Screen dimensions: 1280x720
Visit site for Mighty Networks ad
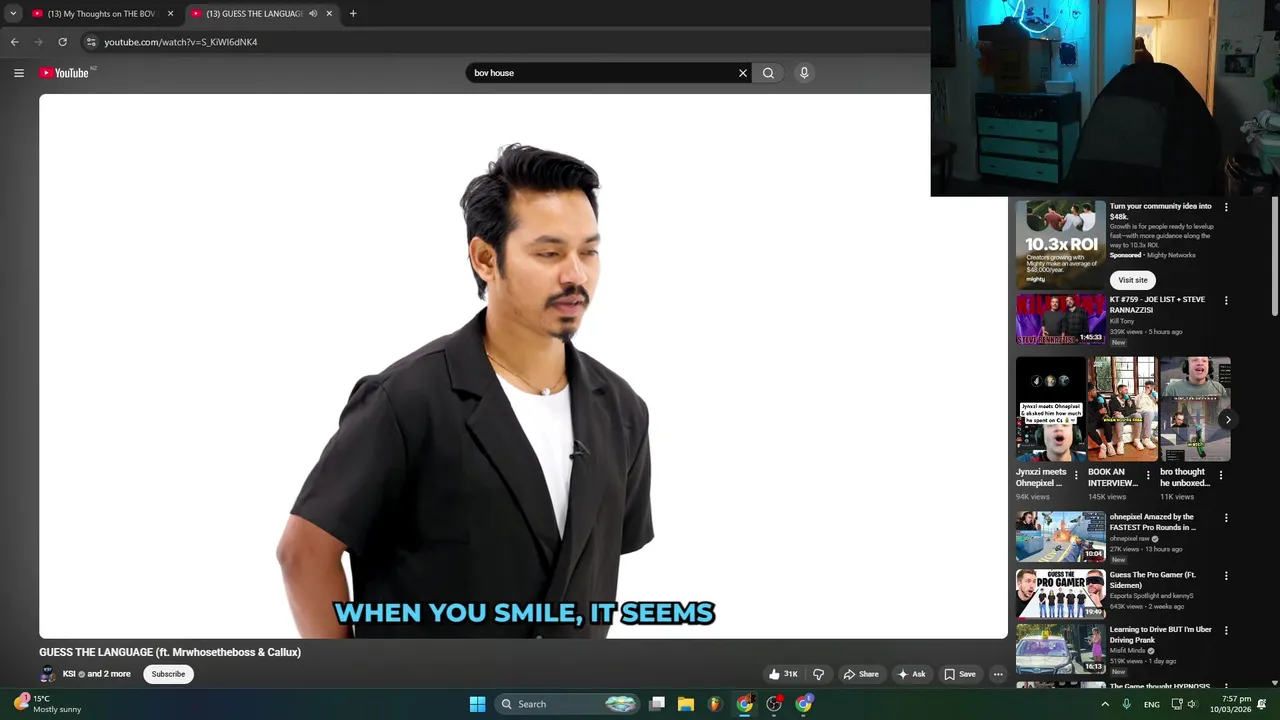coord(1133,280)
